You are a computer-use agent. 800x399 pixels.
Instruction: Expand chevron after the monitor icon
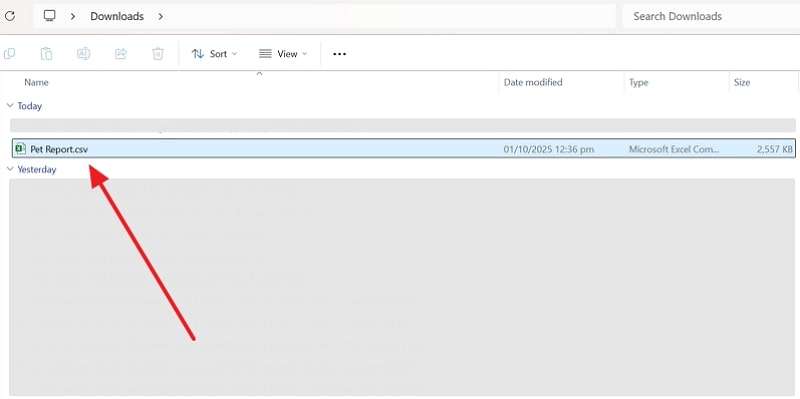tap(73, 16)
